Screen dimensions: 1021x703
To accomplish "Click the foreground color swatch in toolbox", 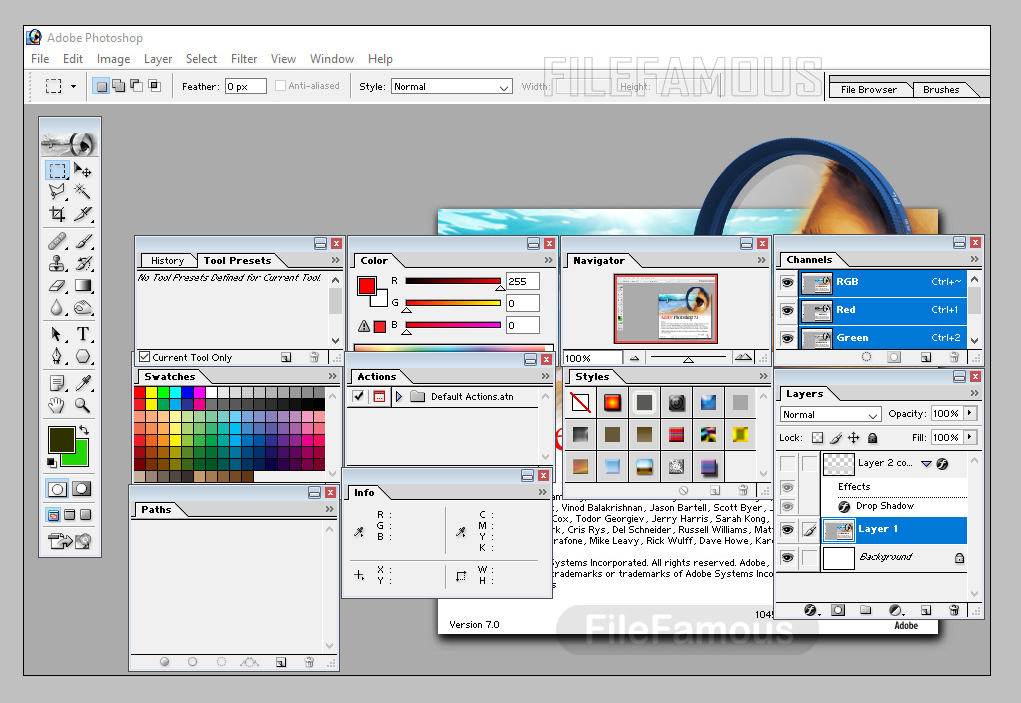I will pyautogui.click(x=61, y=440).
